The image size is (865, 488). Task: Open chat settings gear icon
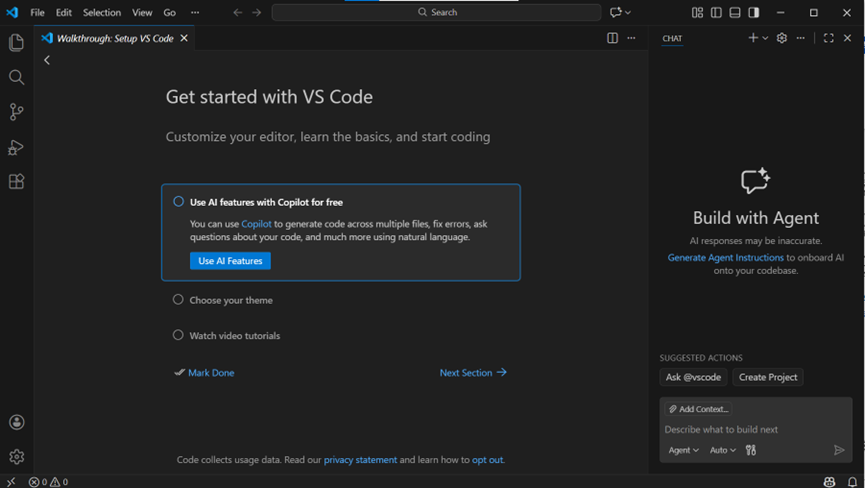(x=782, y=38)
